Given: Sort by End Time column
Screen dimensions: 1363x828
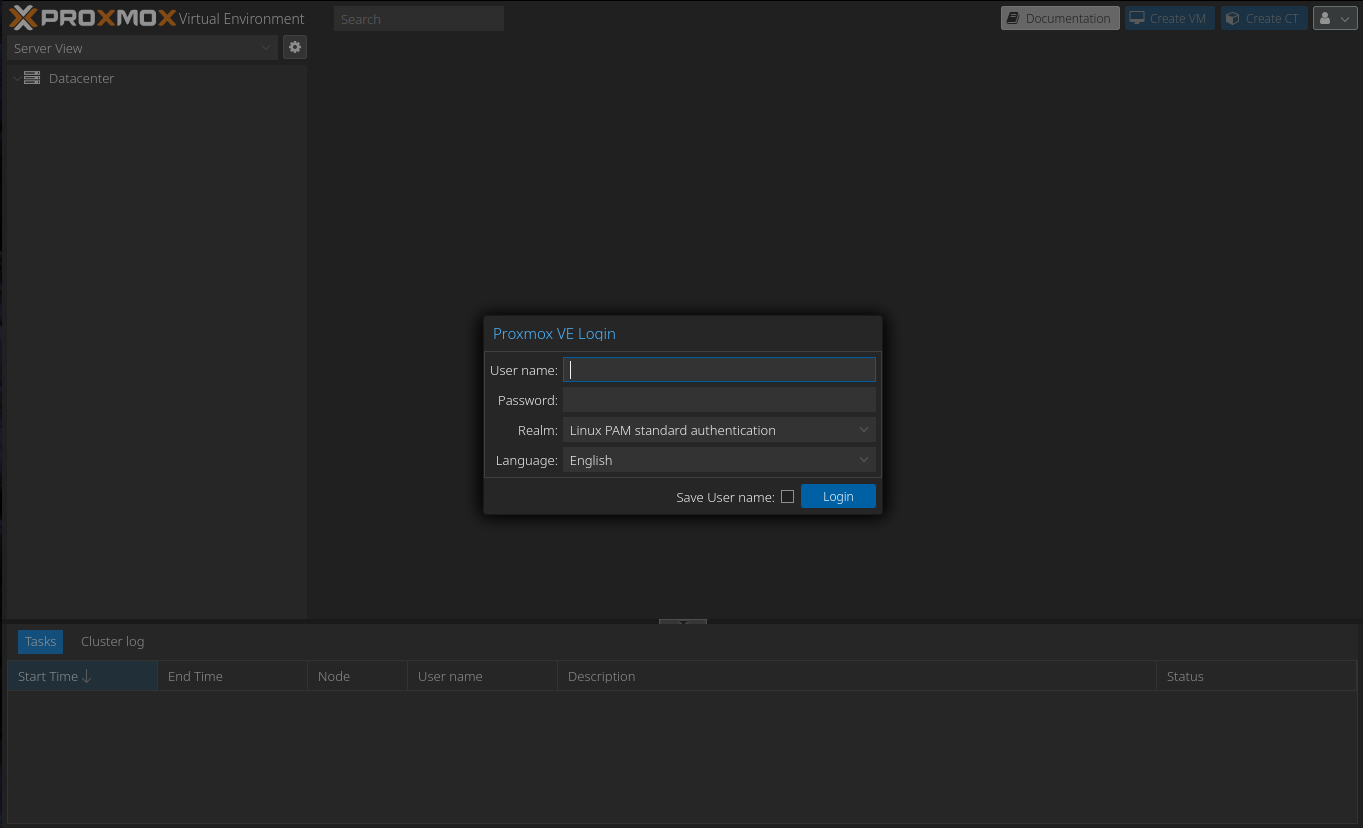Looking at the screenshot, I should click(232, 676).
